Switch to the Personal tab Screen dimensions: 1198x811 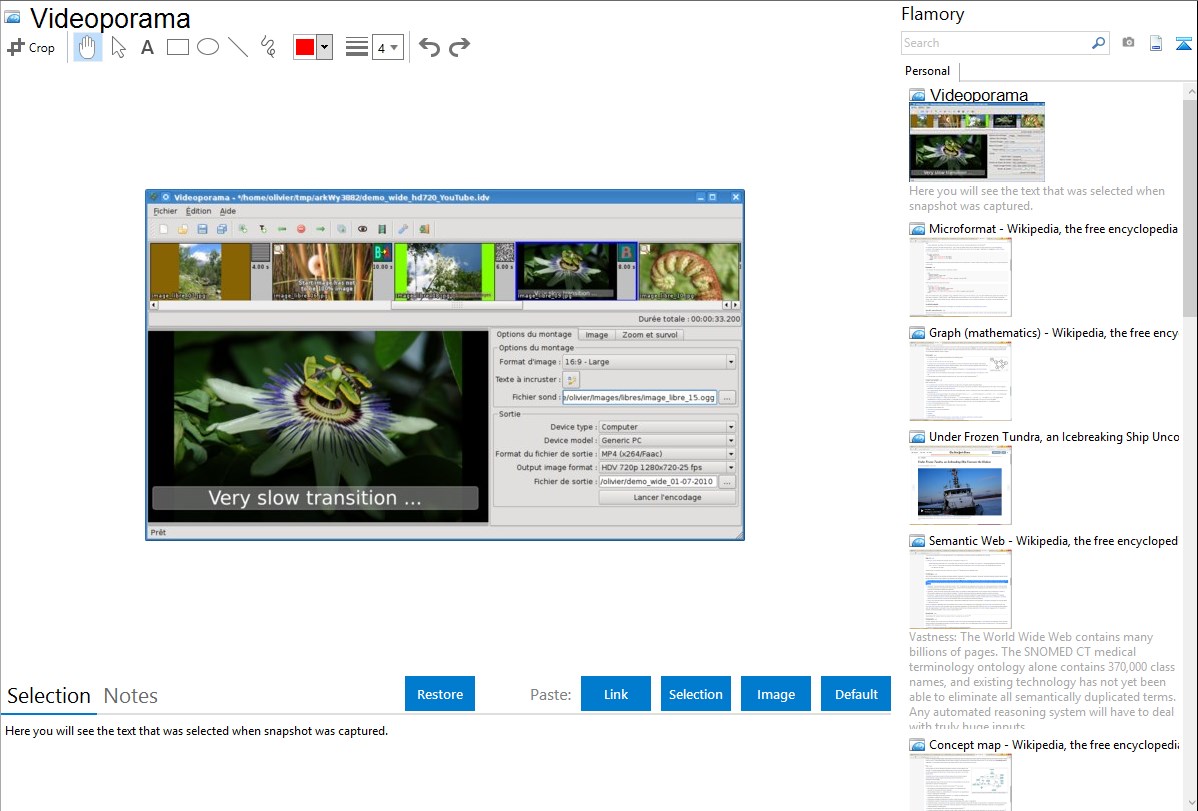click(x=928, y=70)
